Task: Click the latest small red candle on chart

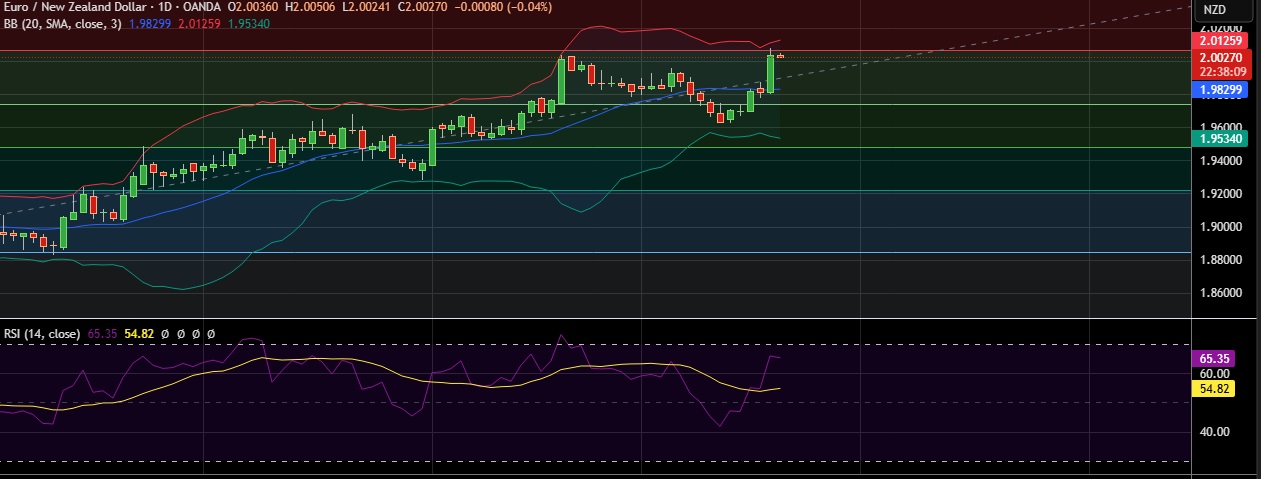Action: coord(780,56)
